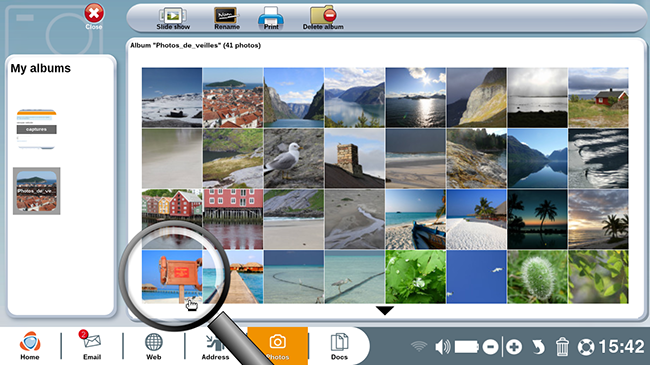Click the undo back arrow icon
Viewport: 650px width, 365px height.
click(538, 347)
